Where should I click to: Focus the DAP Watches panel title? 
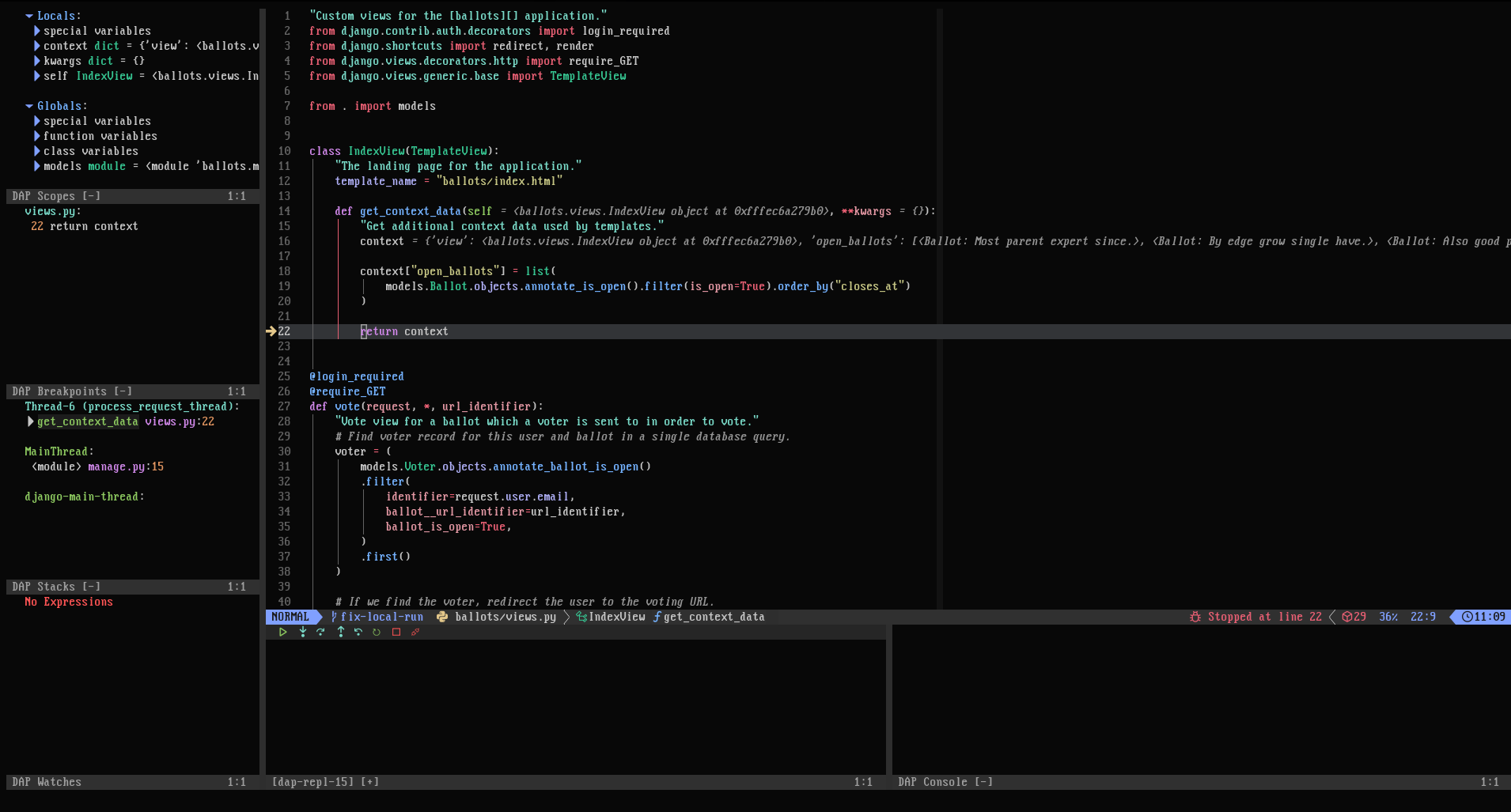coord(47,782)
